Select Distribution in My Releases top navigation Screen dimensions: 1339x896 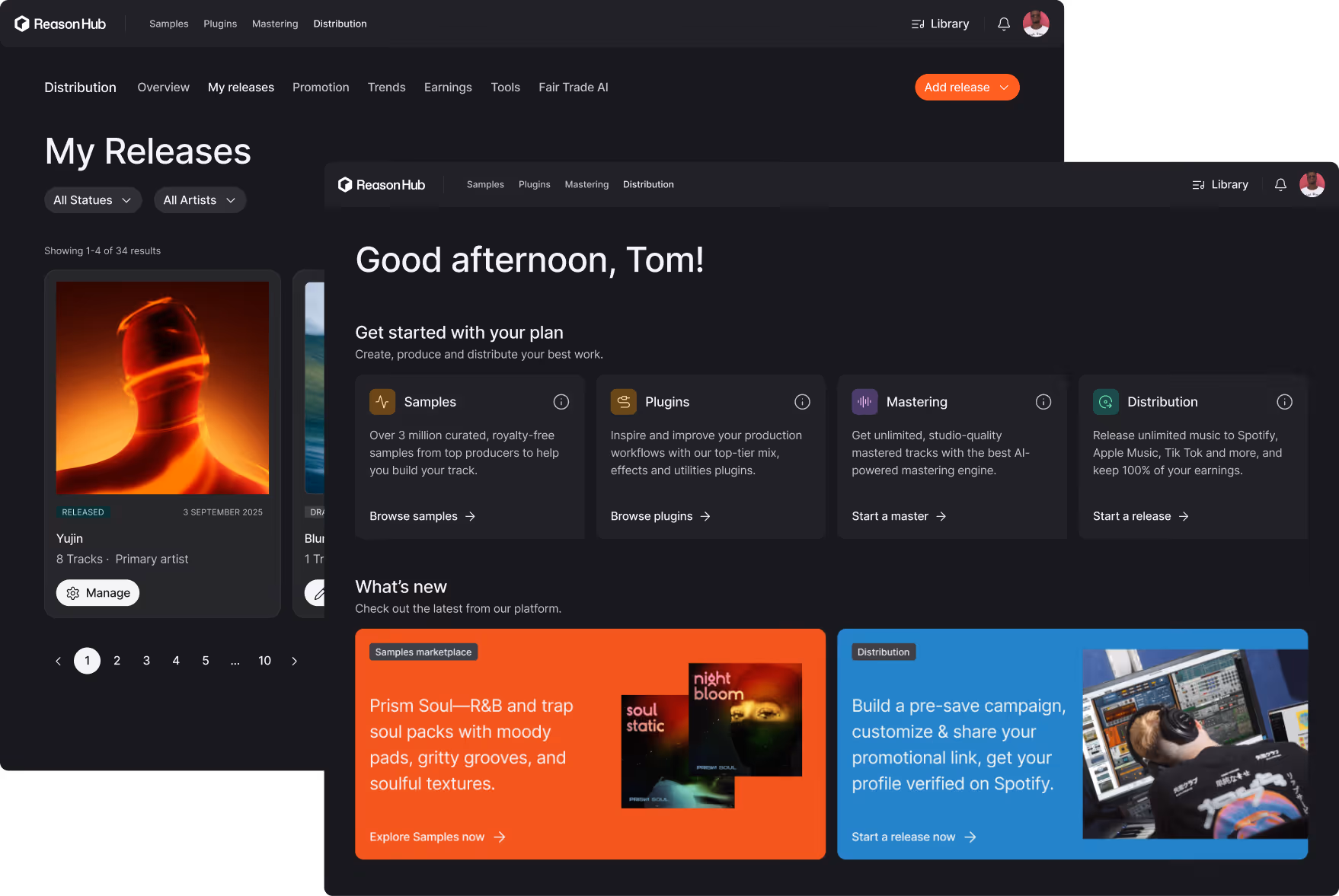point(340,24)
